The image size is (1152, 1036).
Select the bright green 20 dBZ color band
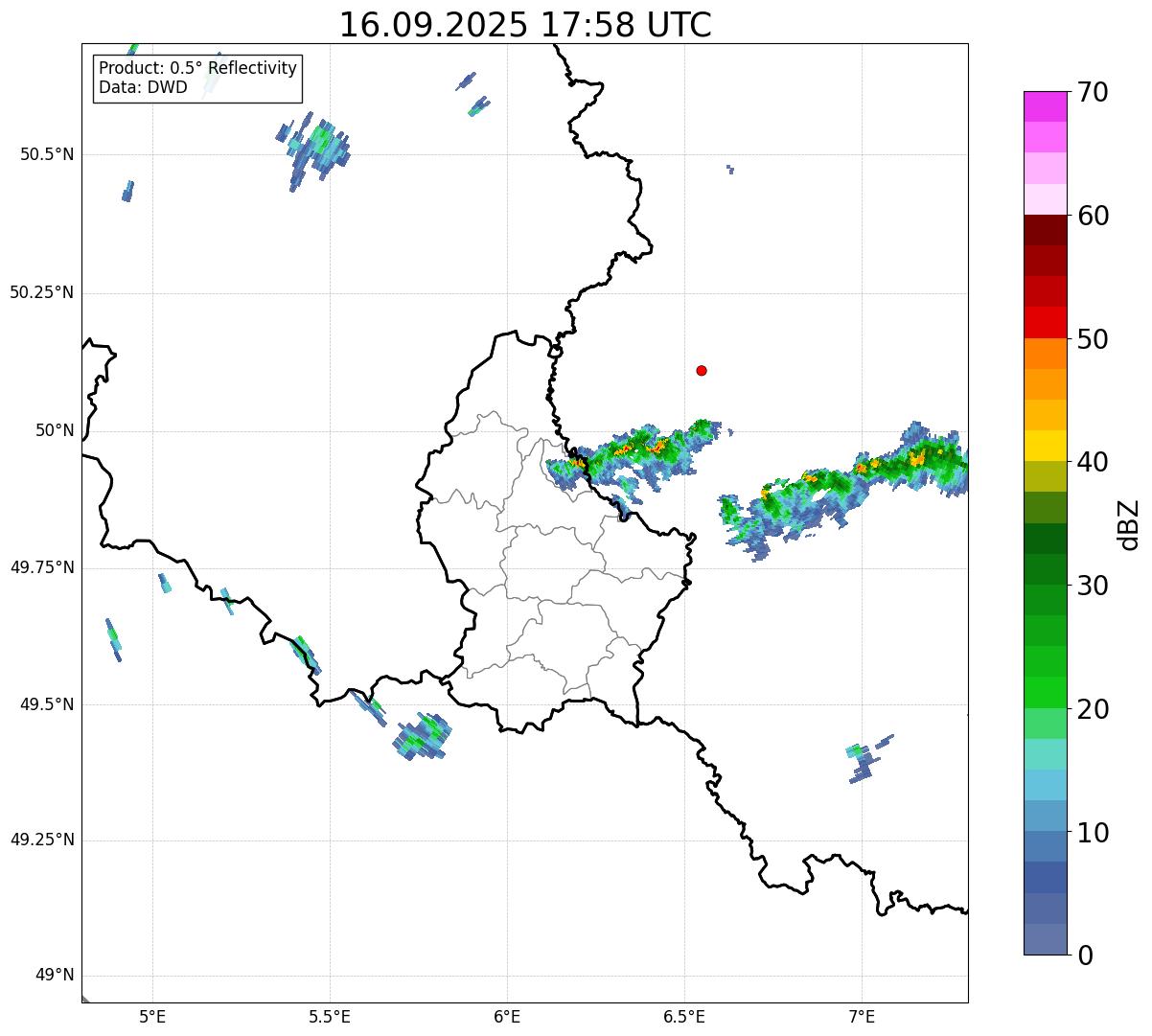[x=1046, y=693]
